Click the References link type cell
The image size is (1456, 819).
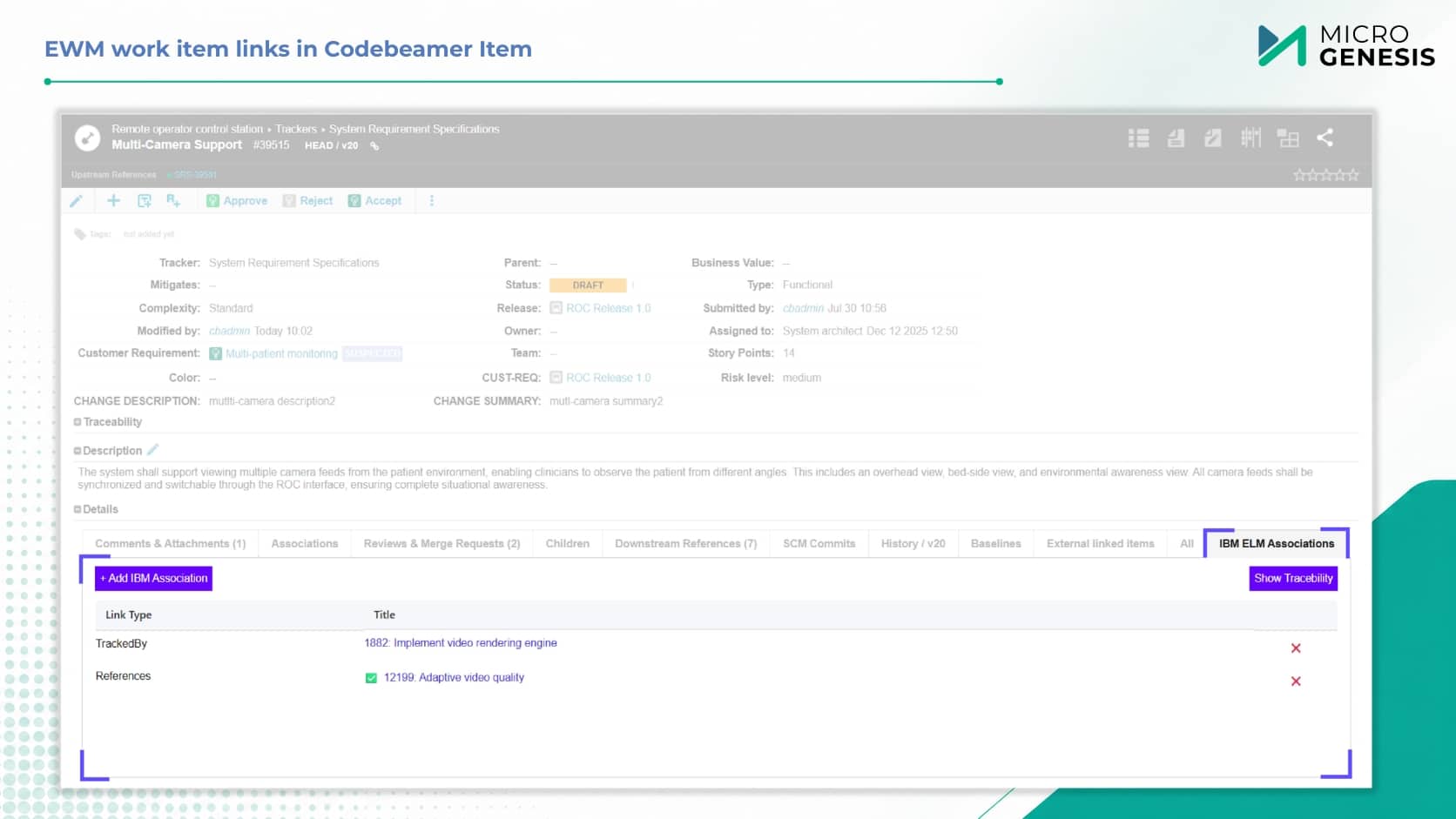(x=123, y=676)
